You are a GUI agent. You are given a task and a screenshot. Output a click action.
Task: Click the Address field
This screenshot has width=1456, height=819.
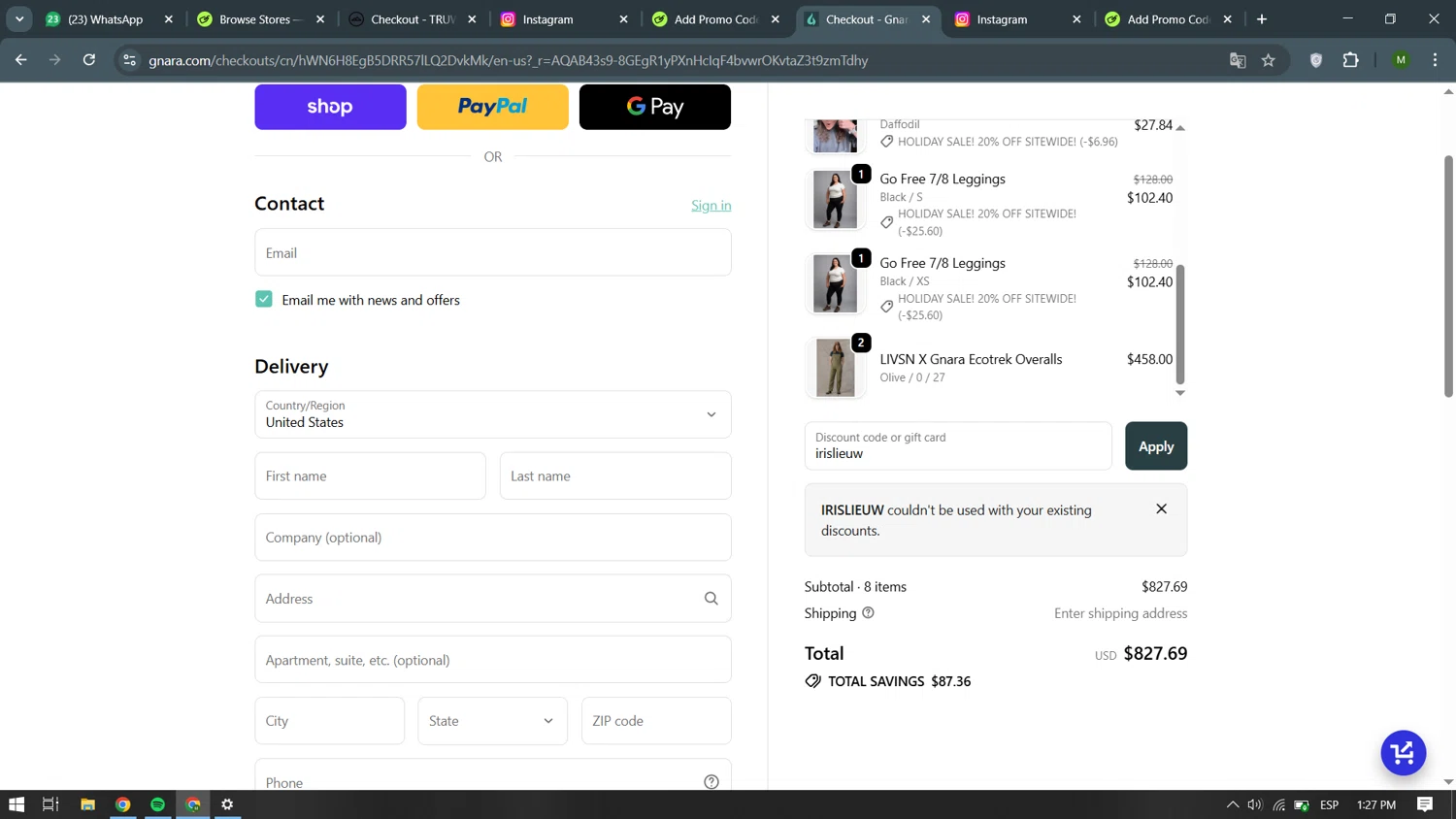click(492, 599)
